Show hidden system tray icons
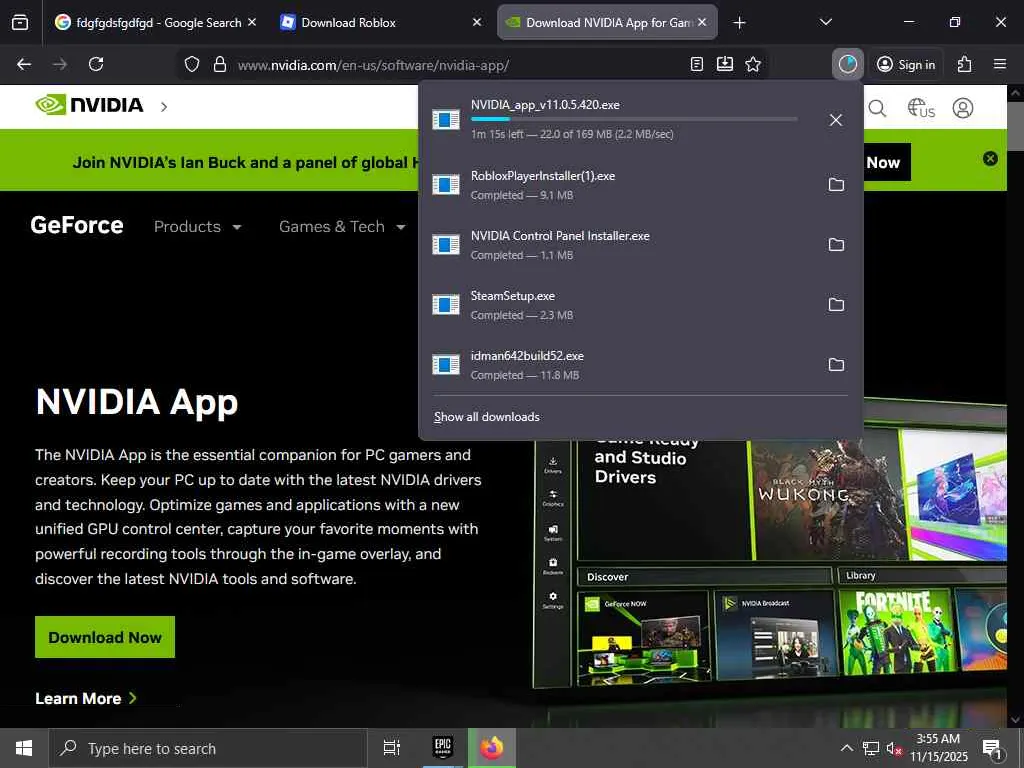The image size is (1024, 768). coord(846,748)
